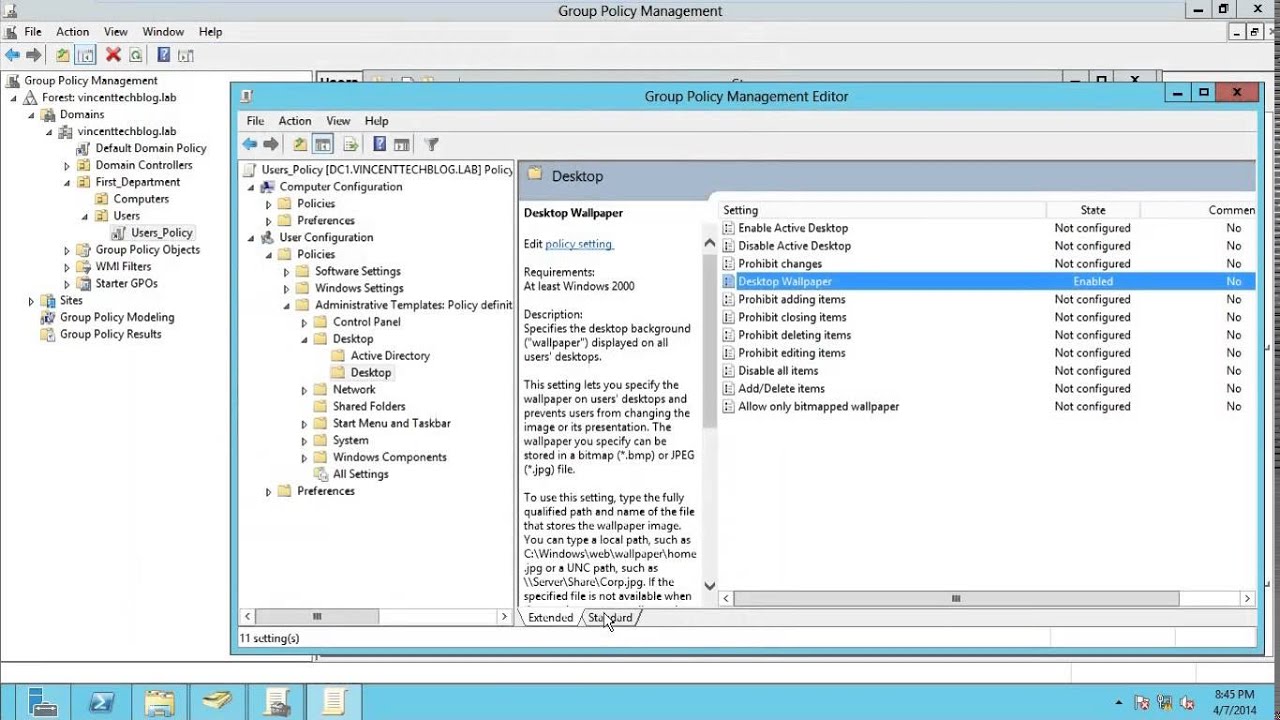Open Windows PowerShell from the taskbar
The height and width of the screenshot is (720, 1280).
(x=101, y=702)
